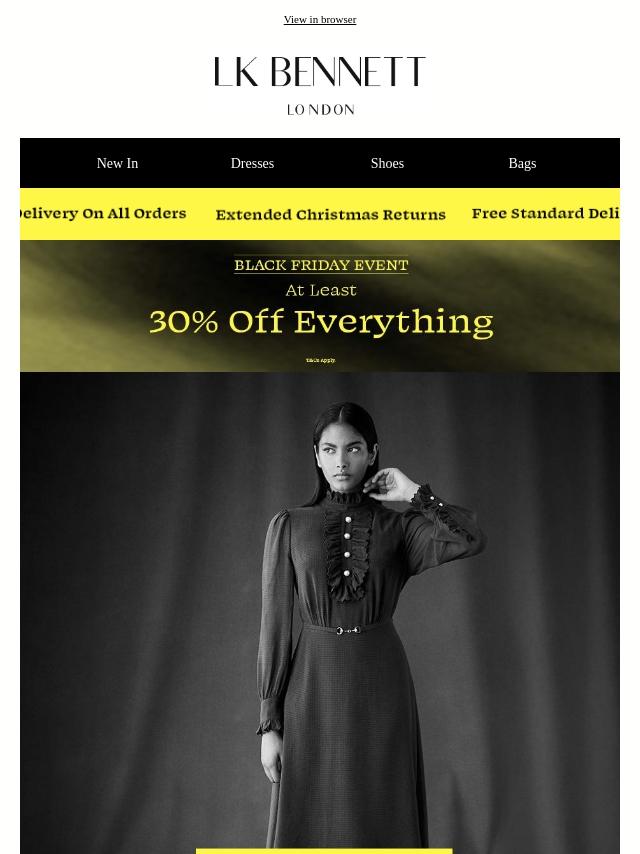Screen dimensions: 640x854
Task: Go to the New In section
Action: pyautogui.click(x=117, y=163)
